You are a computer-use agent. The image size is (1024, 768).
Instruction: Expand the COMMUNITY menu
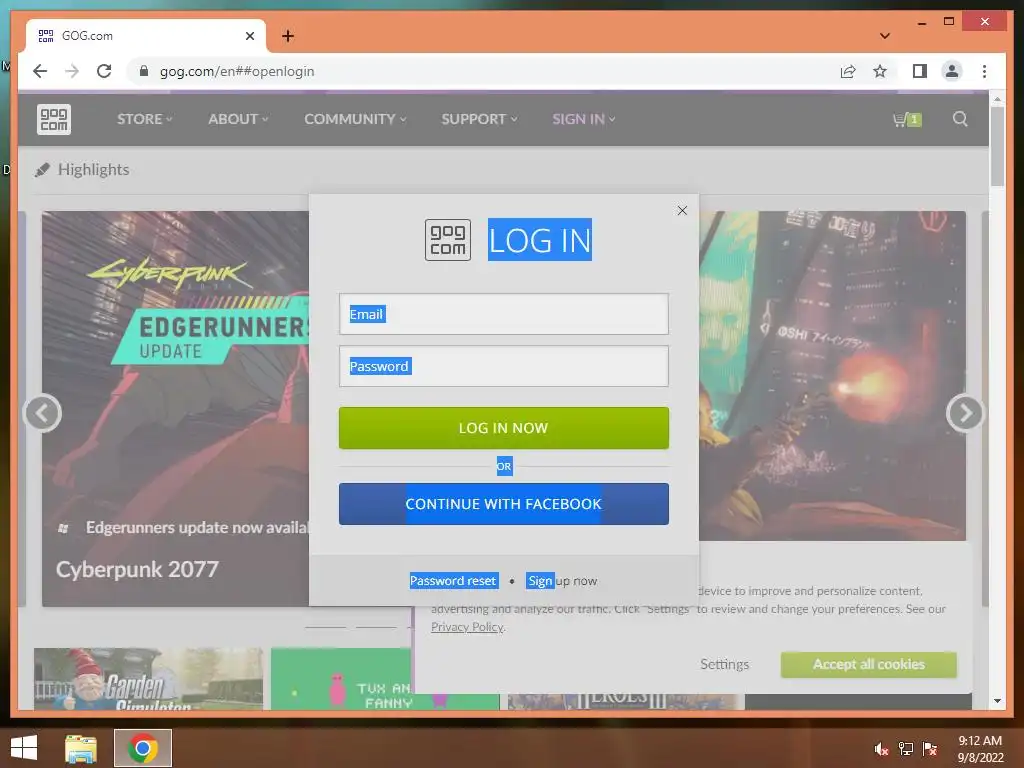tap(355, 119)
